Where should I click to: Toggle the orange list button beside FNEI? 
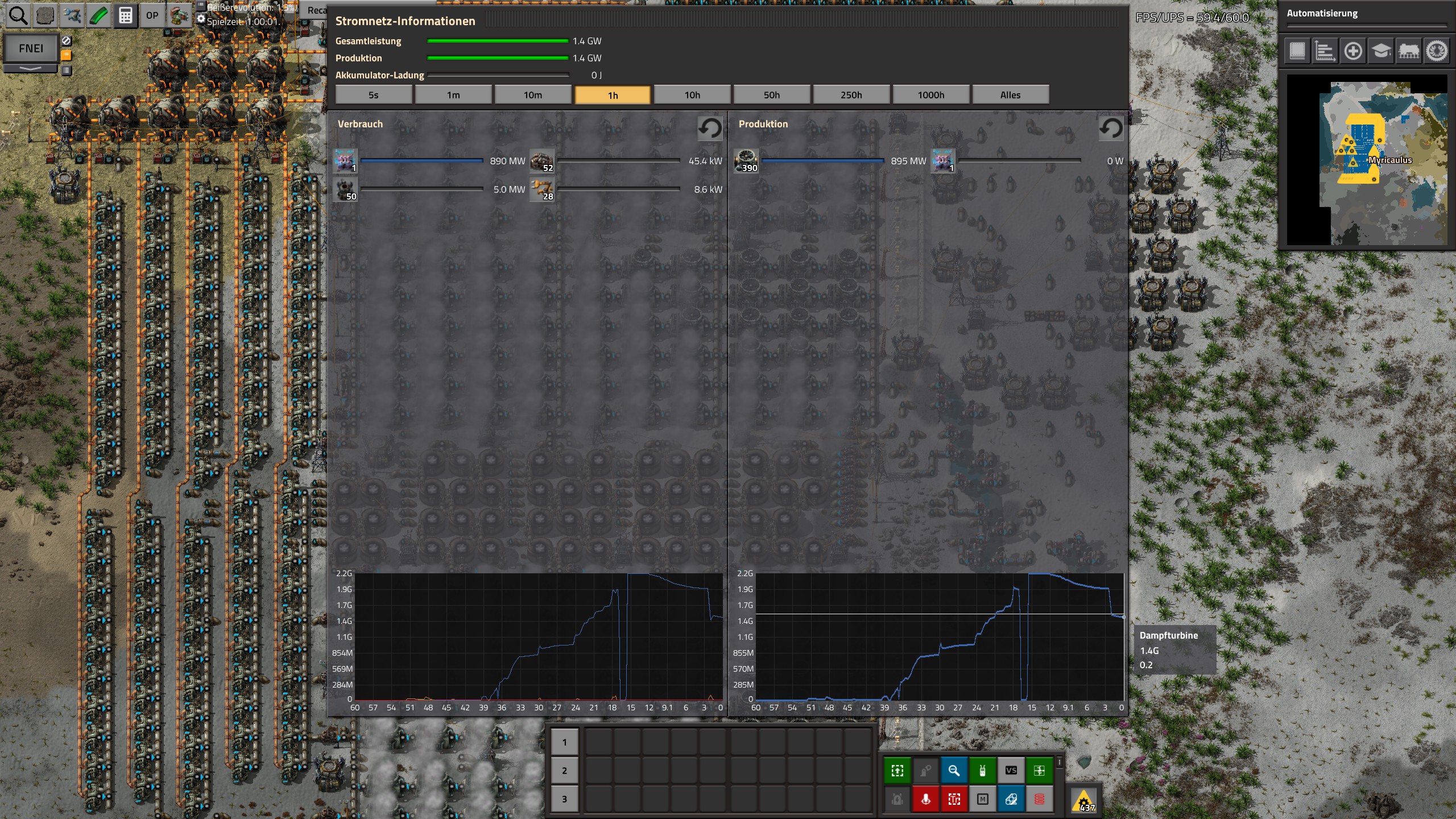tap(66, 55)
